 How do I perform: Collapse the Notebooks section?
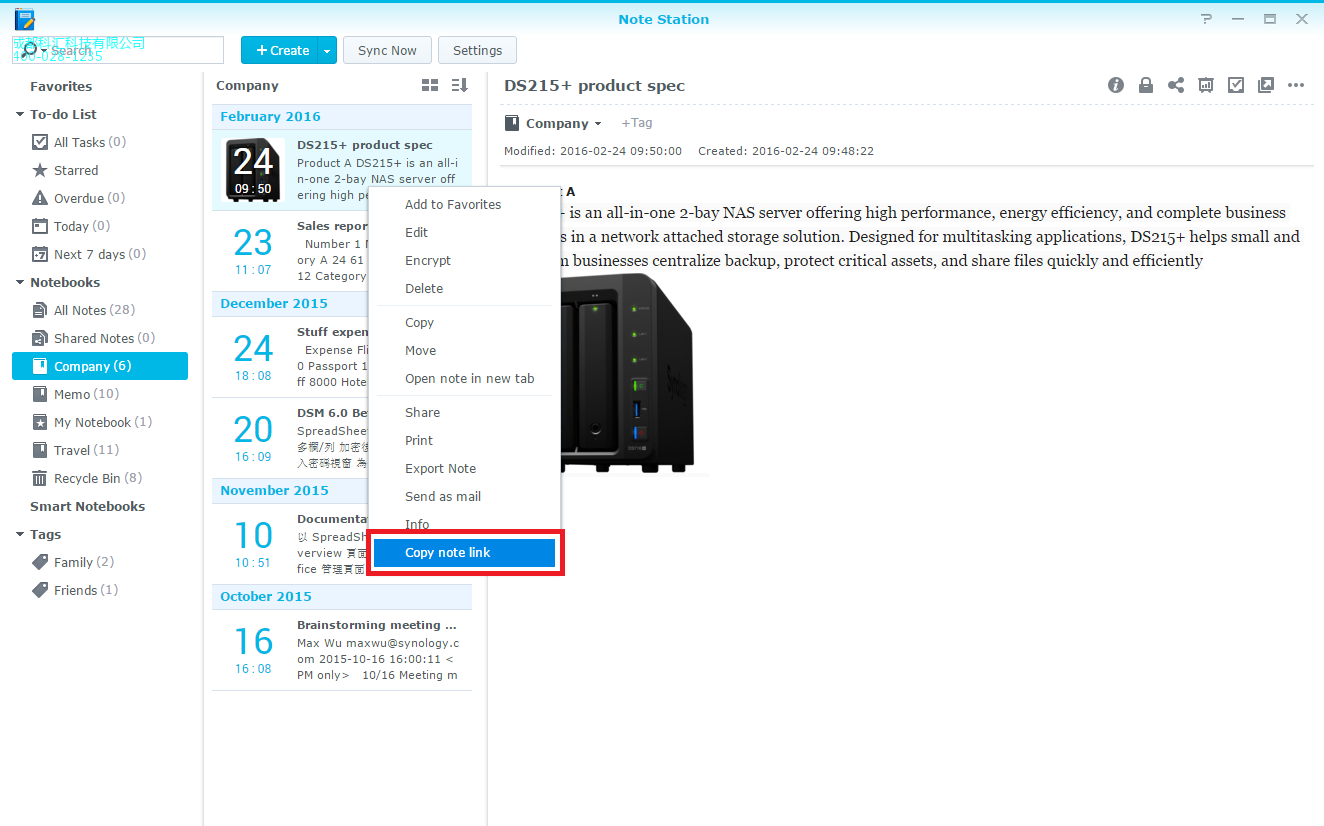(20, 282)
